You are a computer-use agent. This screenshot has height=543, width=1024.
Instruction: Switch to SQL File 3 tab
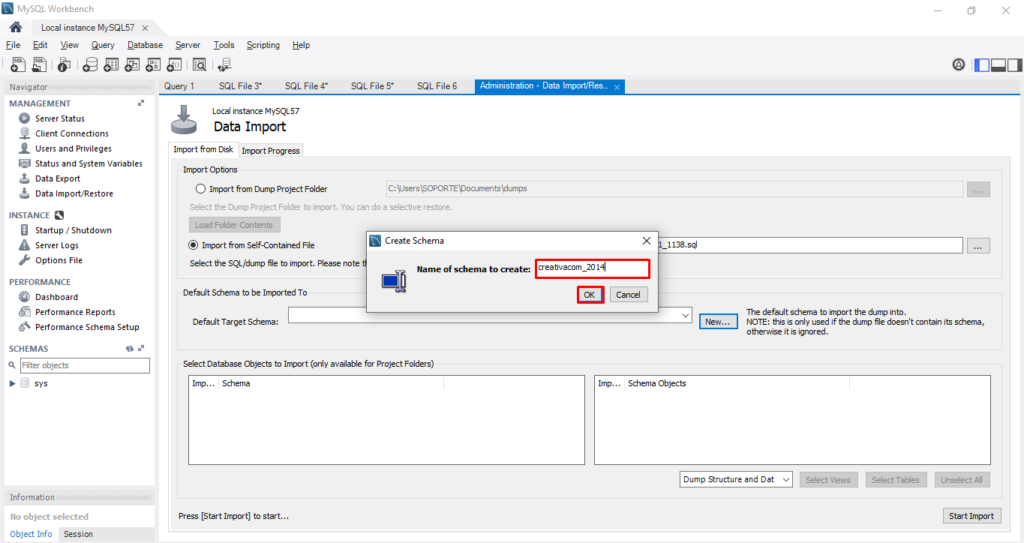point(240,86)
